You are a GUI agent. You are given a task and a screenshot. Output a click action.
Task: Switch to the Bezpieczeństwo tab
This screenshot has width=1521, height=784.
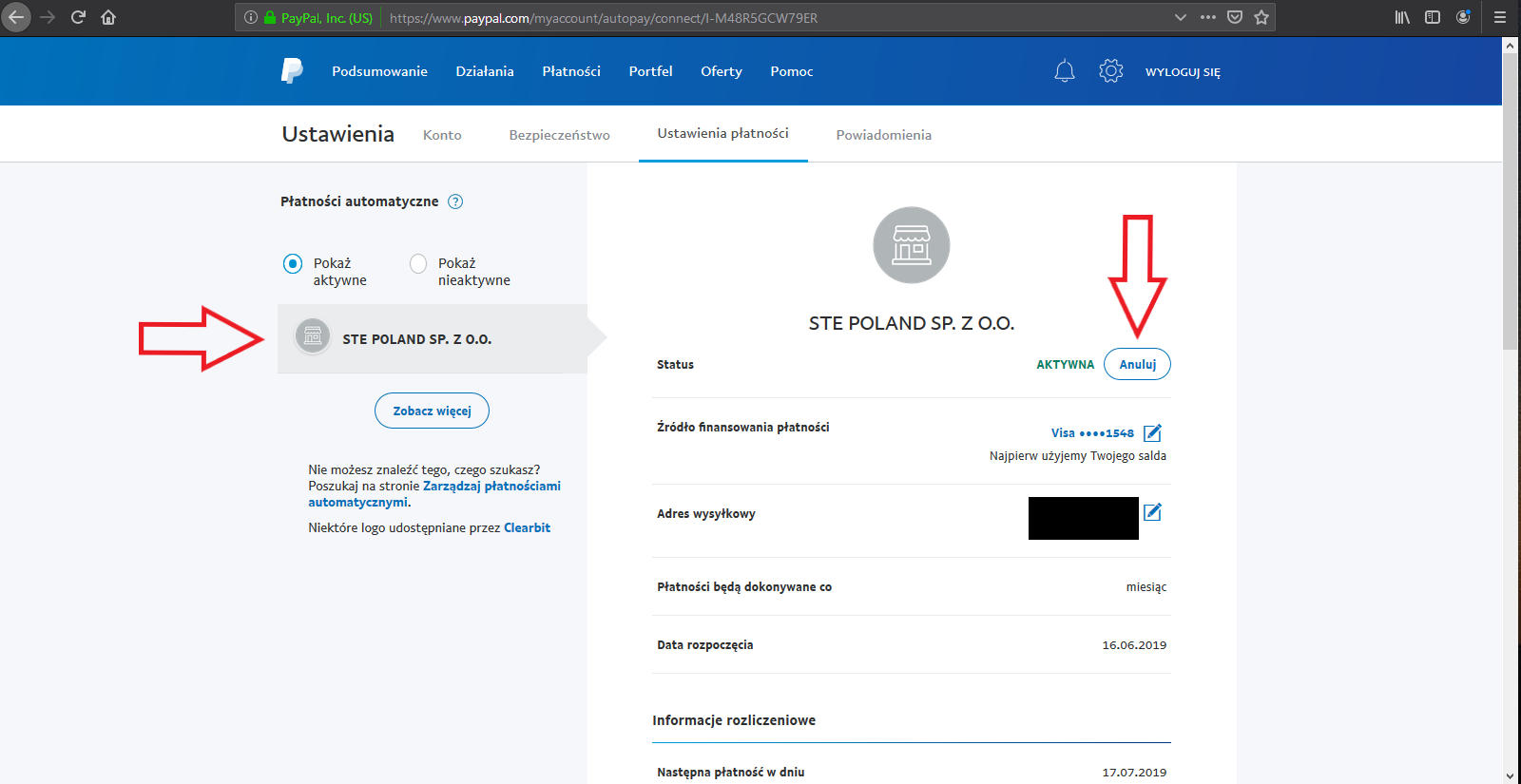pyautogui.click(x=559, y=135)
